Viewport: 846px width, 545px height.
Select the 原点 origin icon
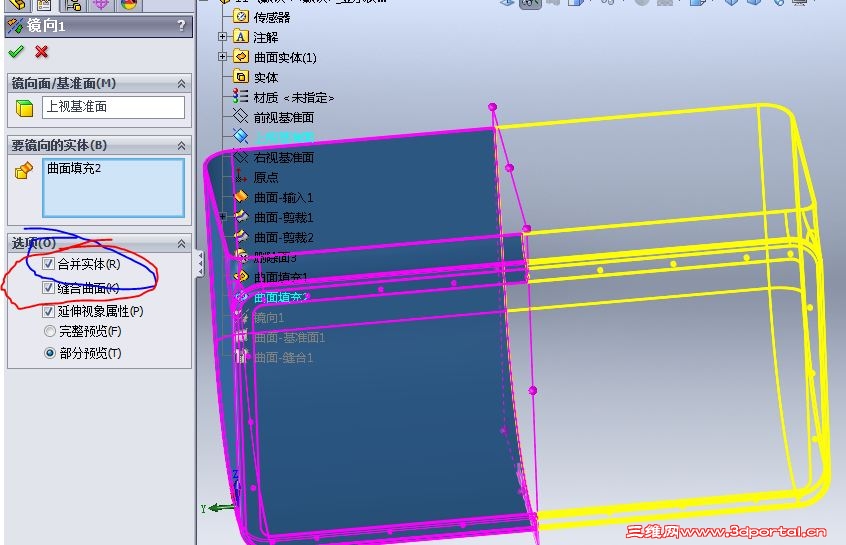click(x=240, y=176)
